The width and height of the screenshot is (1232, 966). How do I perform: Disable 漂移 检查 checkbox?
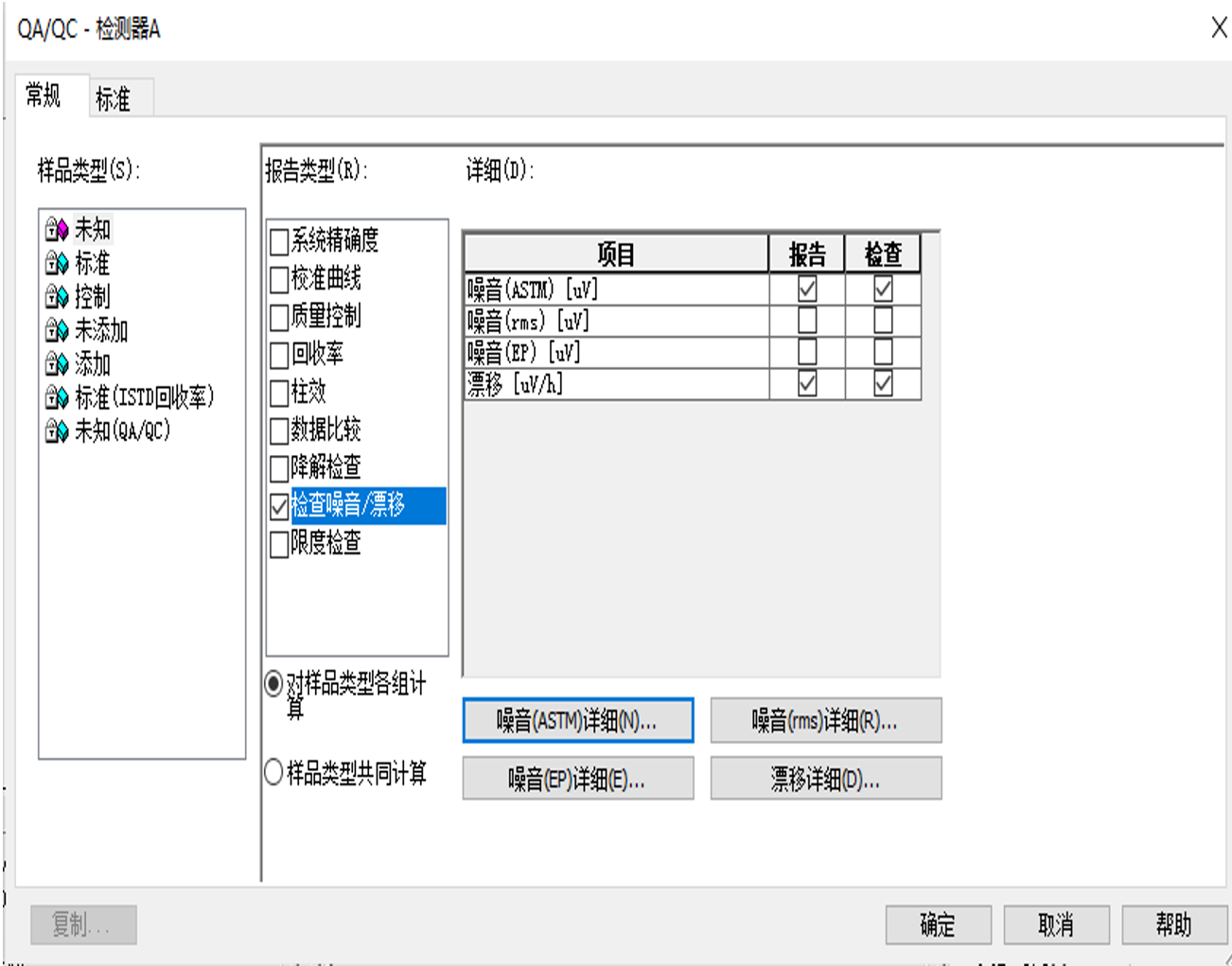pyautogui.click(x=883, y=384)
